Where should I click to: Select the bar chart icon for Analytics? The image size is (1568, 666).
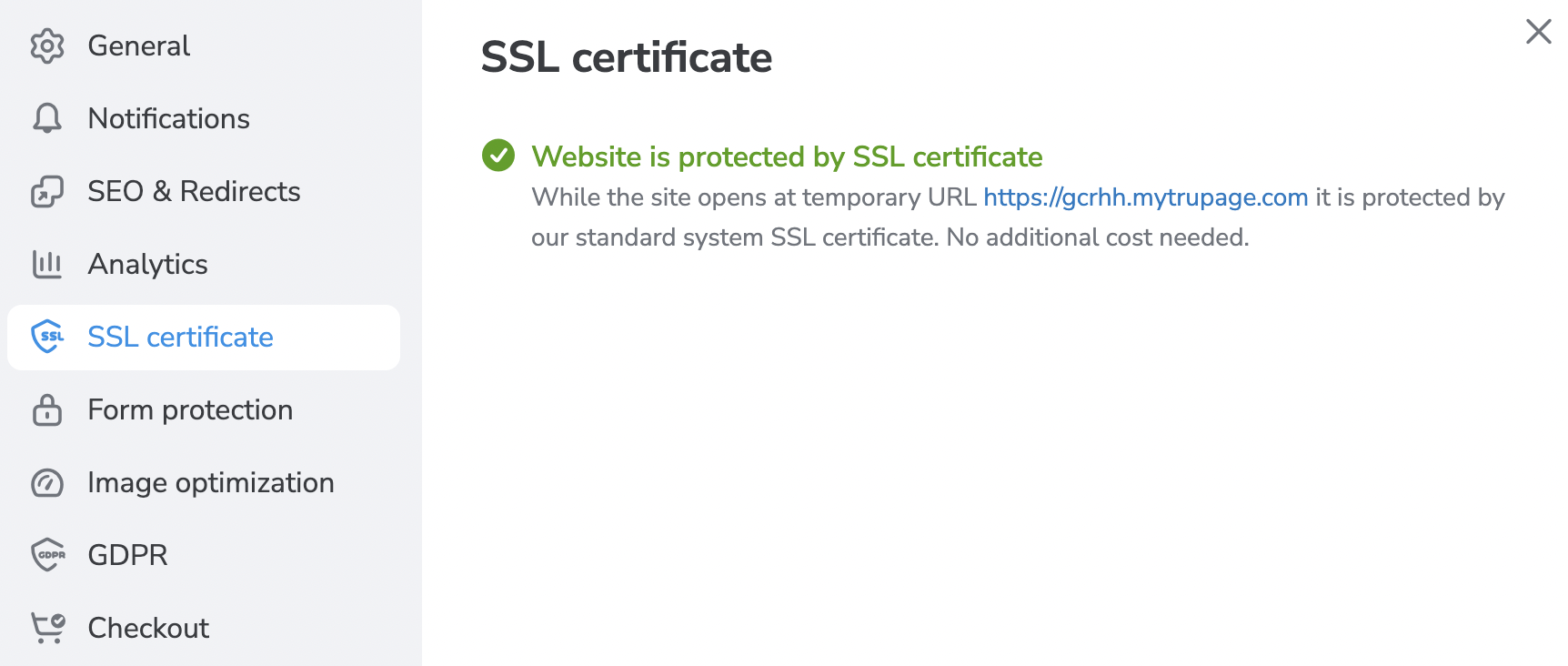[47, 264]
